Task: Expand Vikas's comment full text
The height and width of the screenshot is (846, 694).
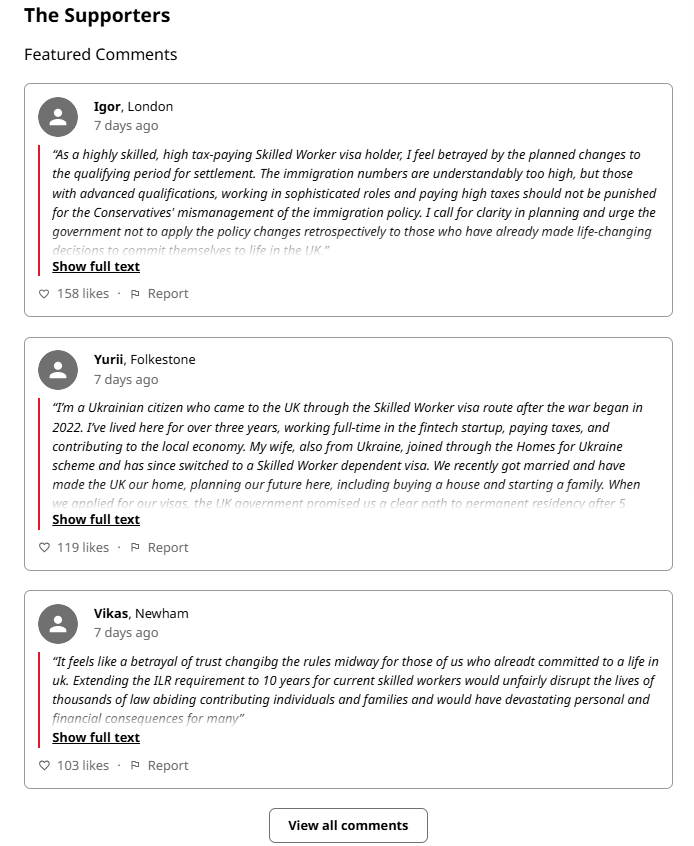Action: (x=96, y=738)
